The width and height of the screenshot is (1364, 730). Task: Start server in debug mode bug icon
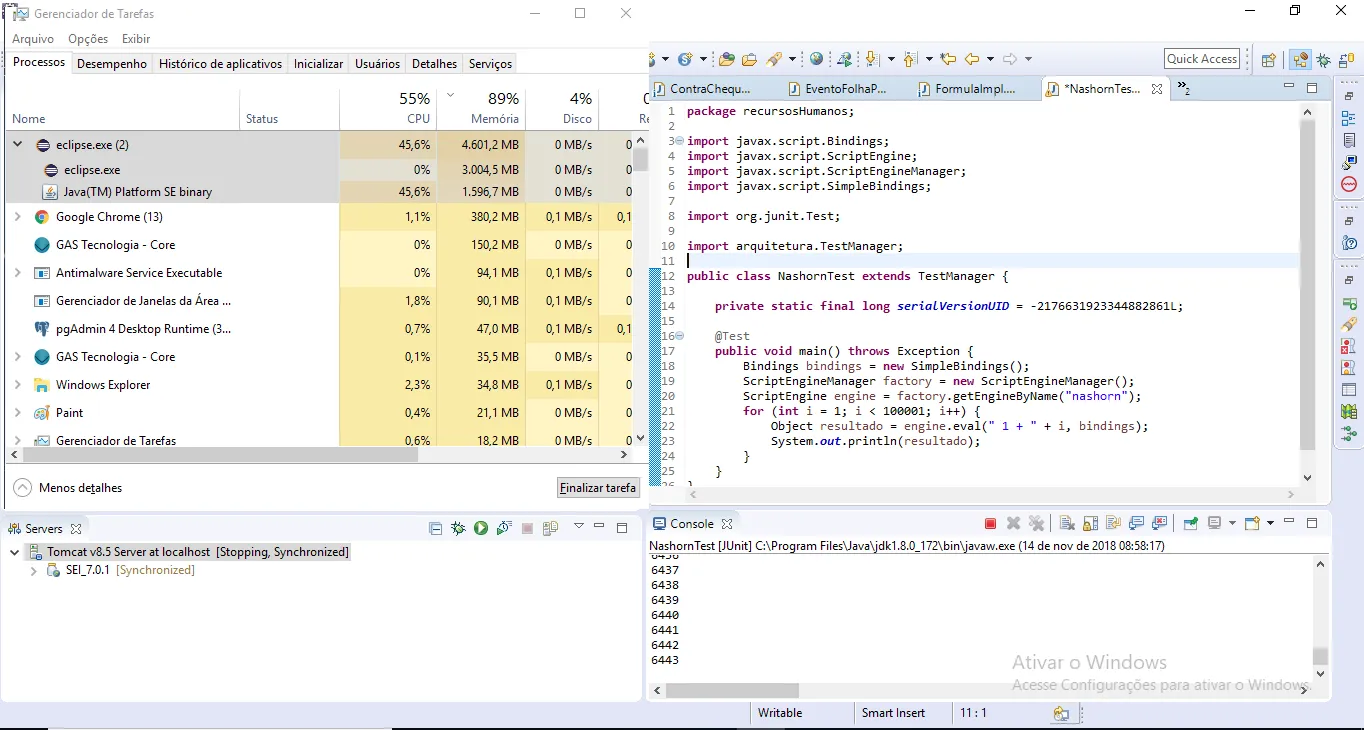(x=458, y=528)
